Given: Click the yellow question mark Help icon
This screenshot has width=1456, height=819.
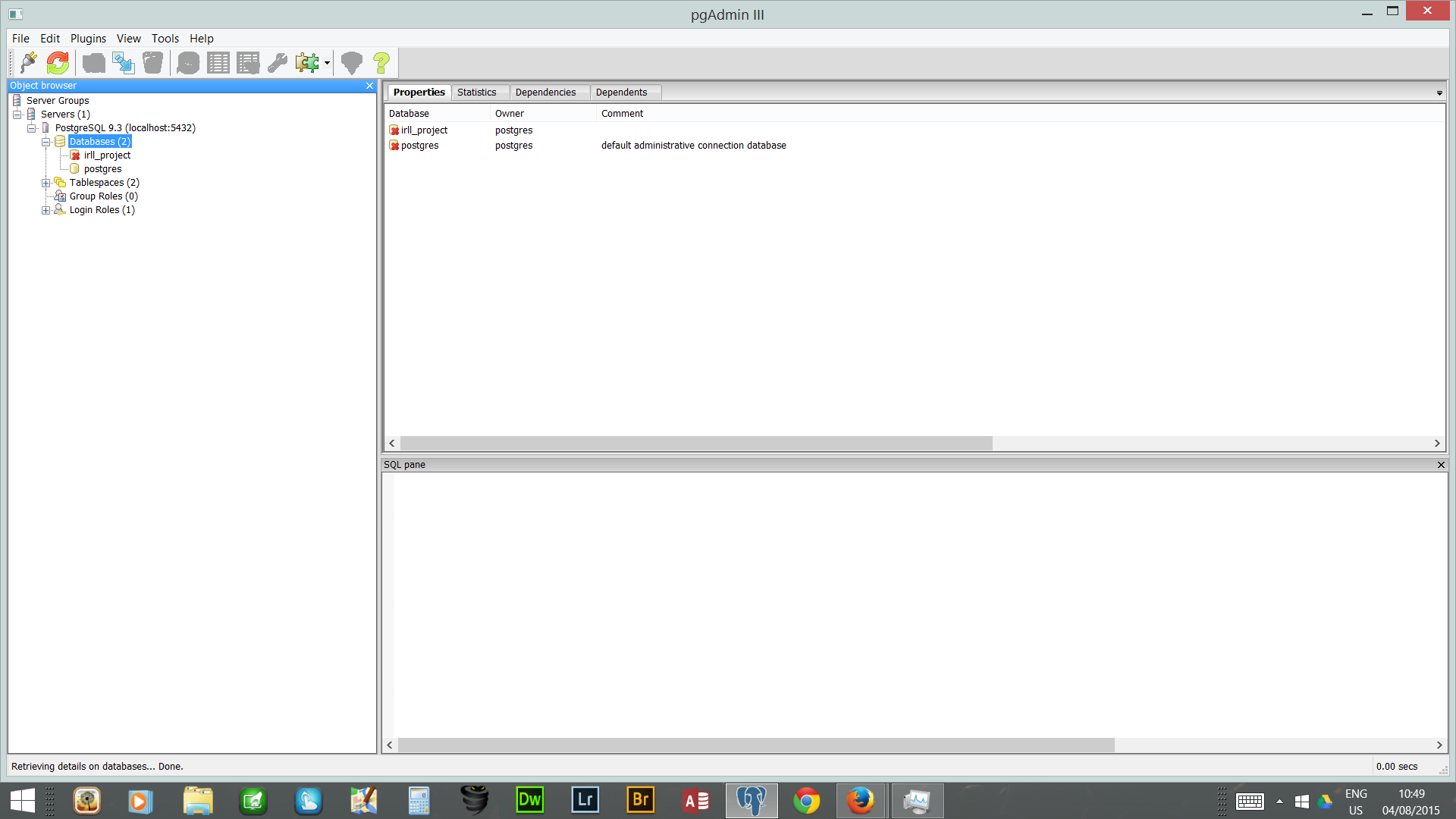Looking at the screenshot, I should (381, 63).
